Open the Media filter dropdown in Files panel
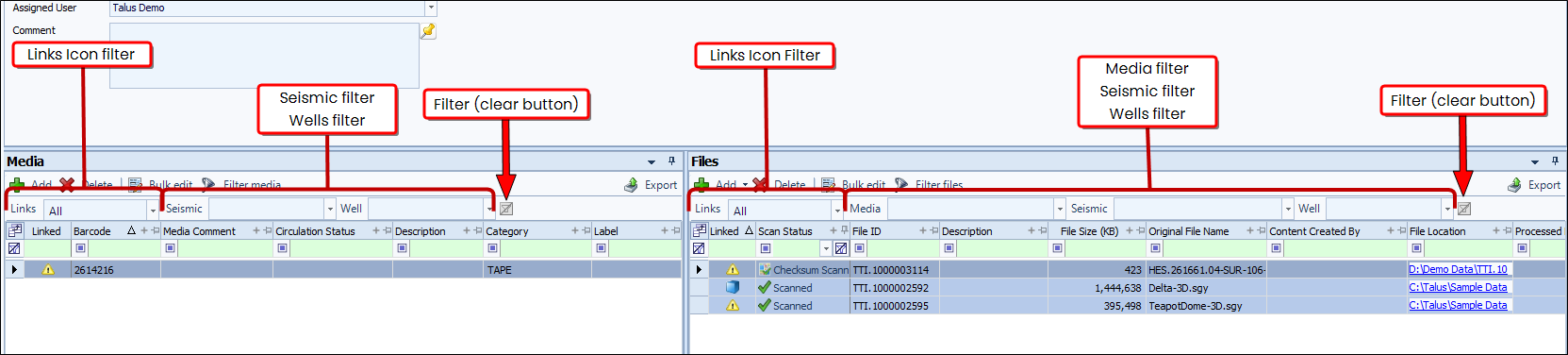This screenshot has width=1568, height=355. [x=1060, y=209]
